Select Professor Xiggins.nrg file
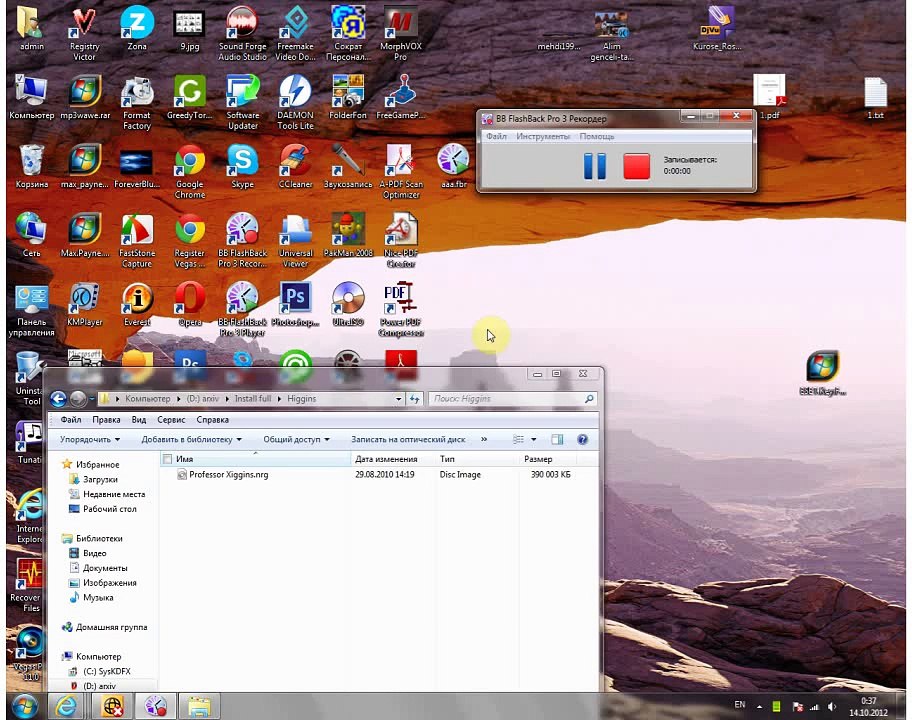 tap(229, 475)
